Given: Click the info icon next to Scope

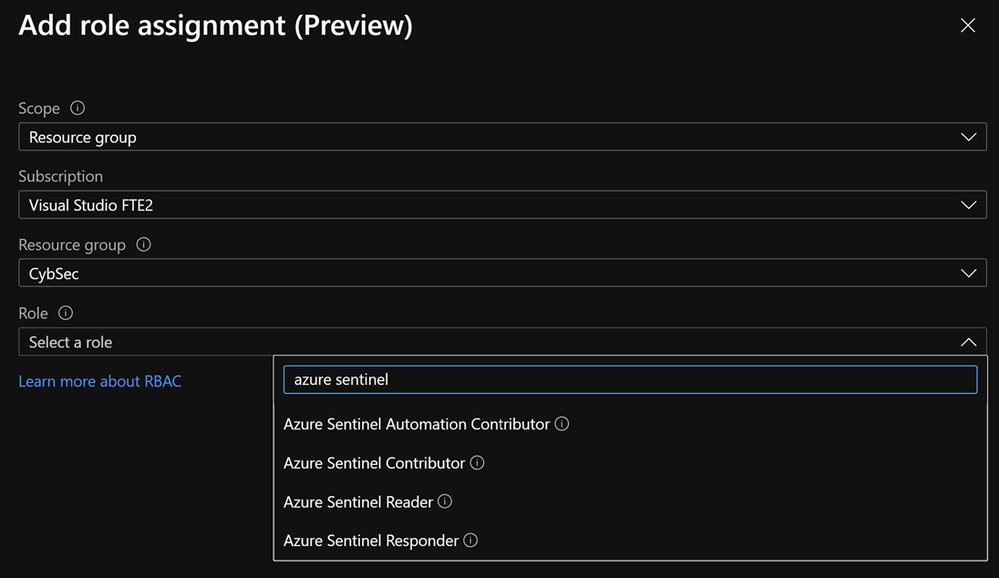Looking at the screenshot, I should [x=78, y=108].
